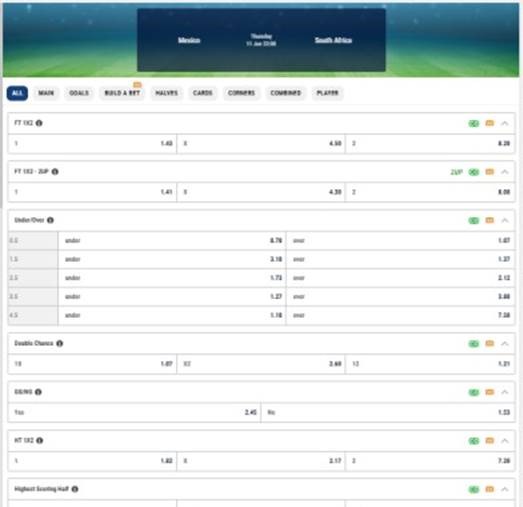Open info icon next to HT 1X2
523x507 pixels.
click(40, 440)
